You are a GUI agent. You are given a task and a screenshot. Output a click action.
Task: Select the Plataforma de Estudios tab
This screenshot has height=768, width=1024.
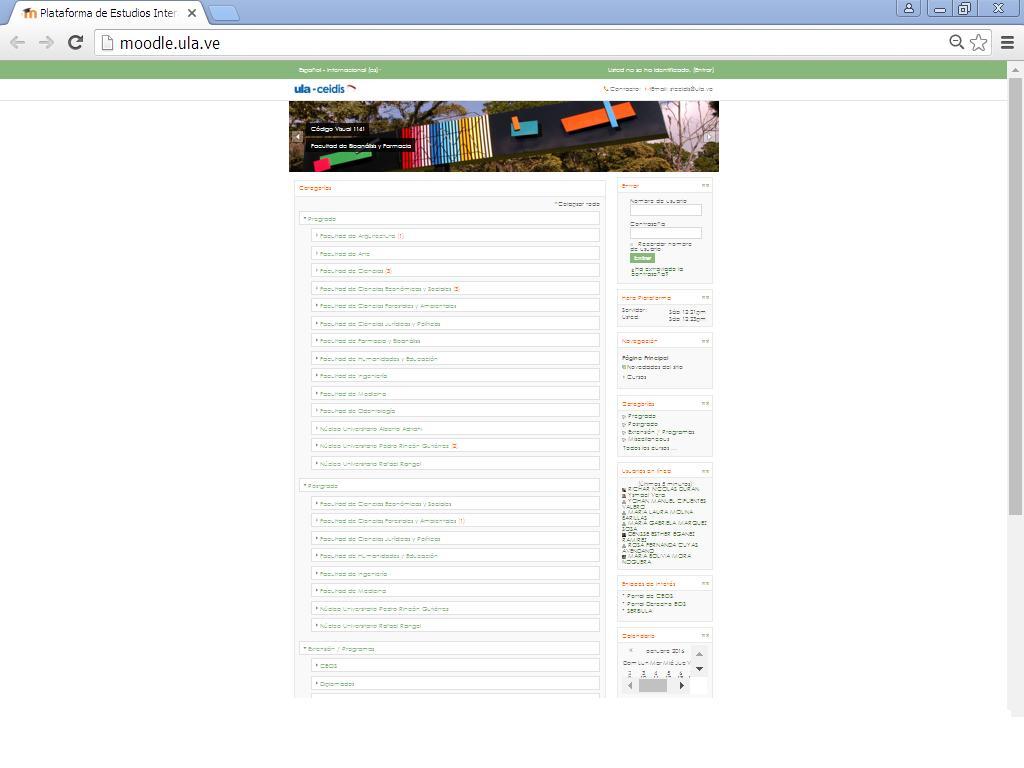108,13
